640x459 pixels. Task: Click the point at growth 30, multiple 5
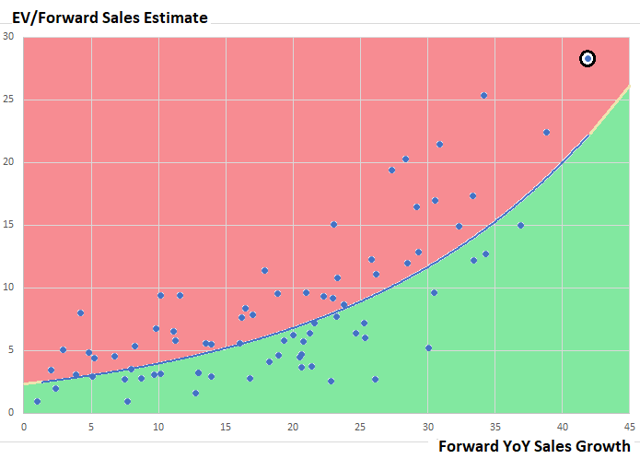pyautogui.click(x=428, y=348)
